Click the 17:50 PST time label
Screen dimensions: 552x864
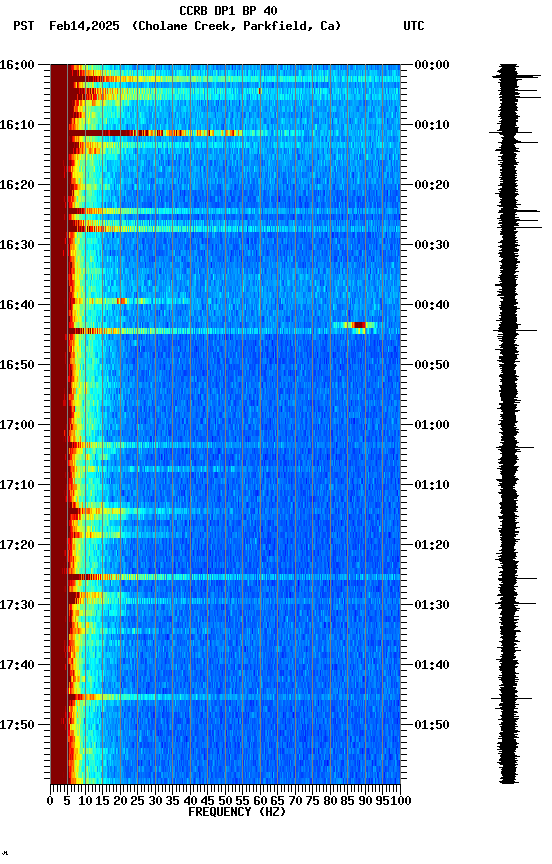[17, 725]
